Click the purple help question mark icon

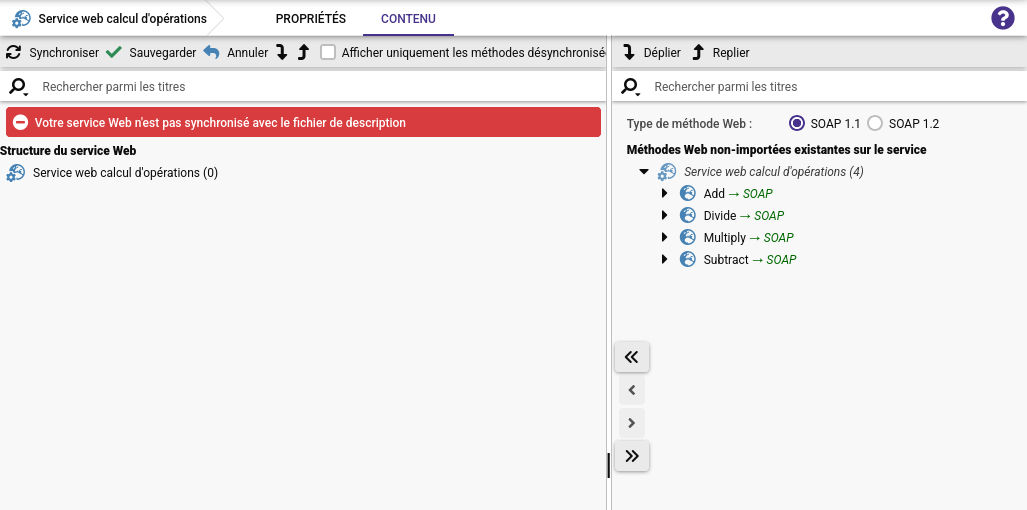coord(1002,18)
